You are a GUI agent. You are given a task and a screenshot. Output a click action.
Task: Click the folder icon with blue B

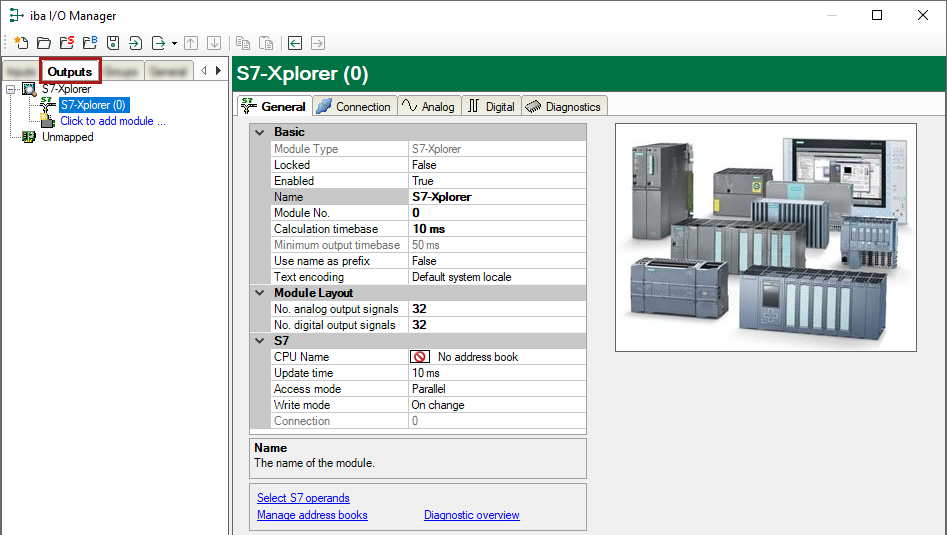tap(90, 43)
